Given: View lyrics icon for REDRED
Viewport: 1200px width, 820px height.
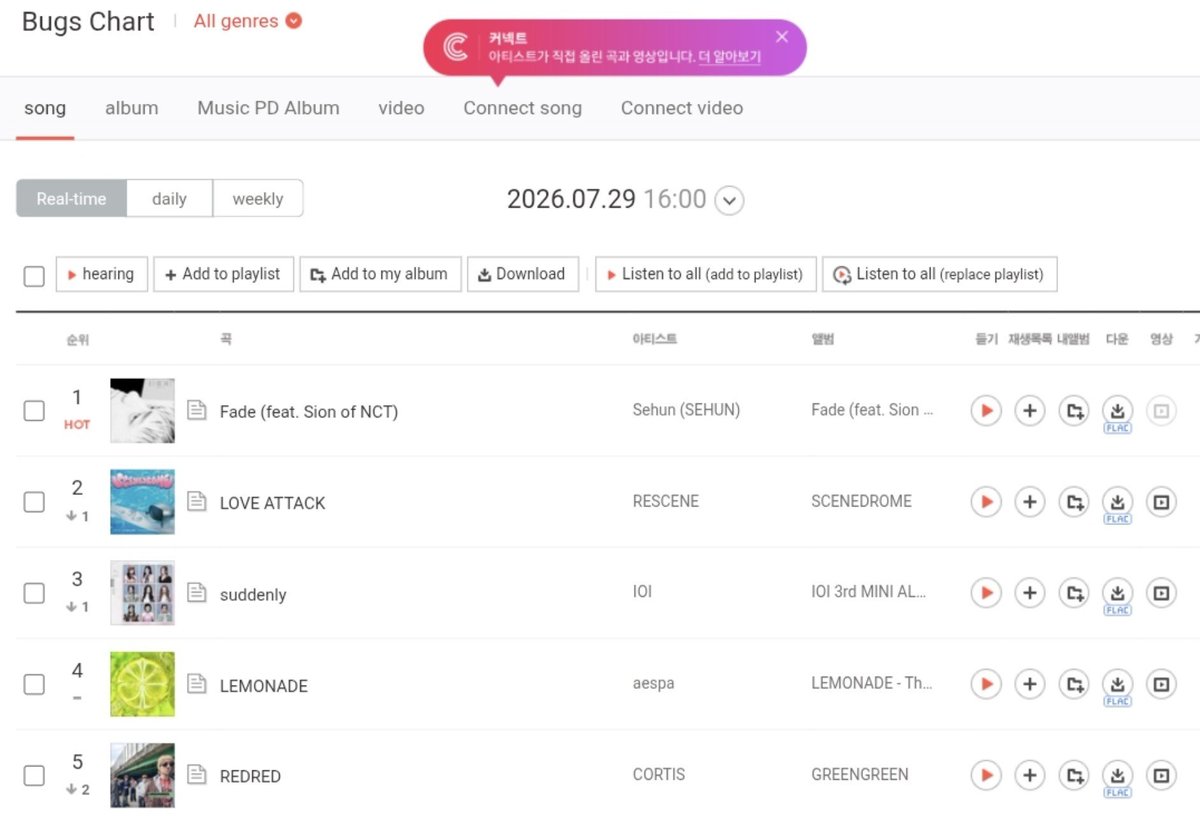Looking at the screenshot, I should click(197, 775).
